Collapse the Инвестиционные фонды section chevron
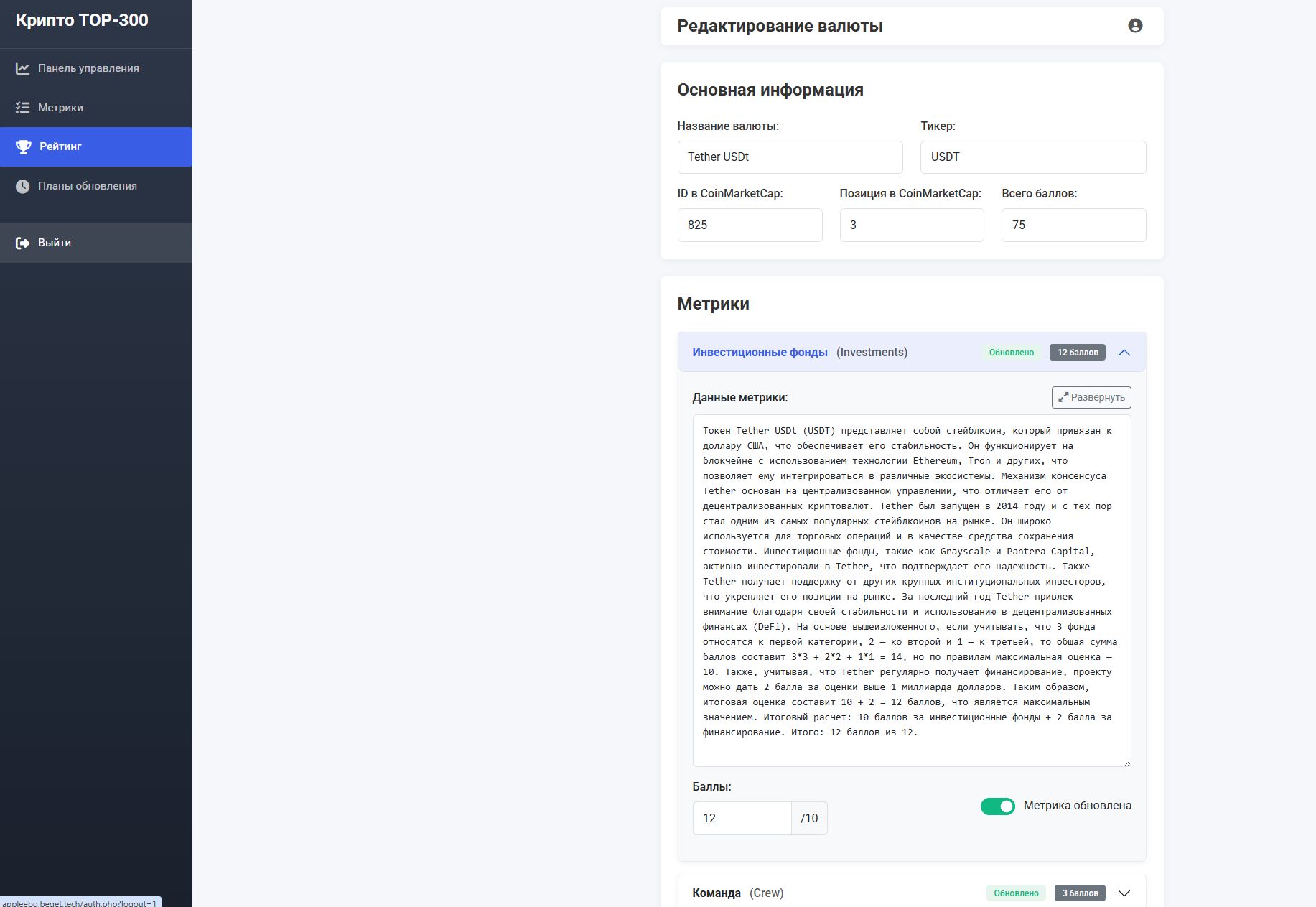Viewport: 1316px width, 907px height. (1124, 353)
